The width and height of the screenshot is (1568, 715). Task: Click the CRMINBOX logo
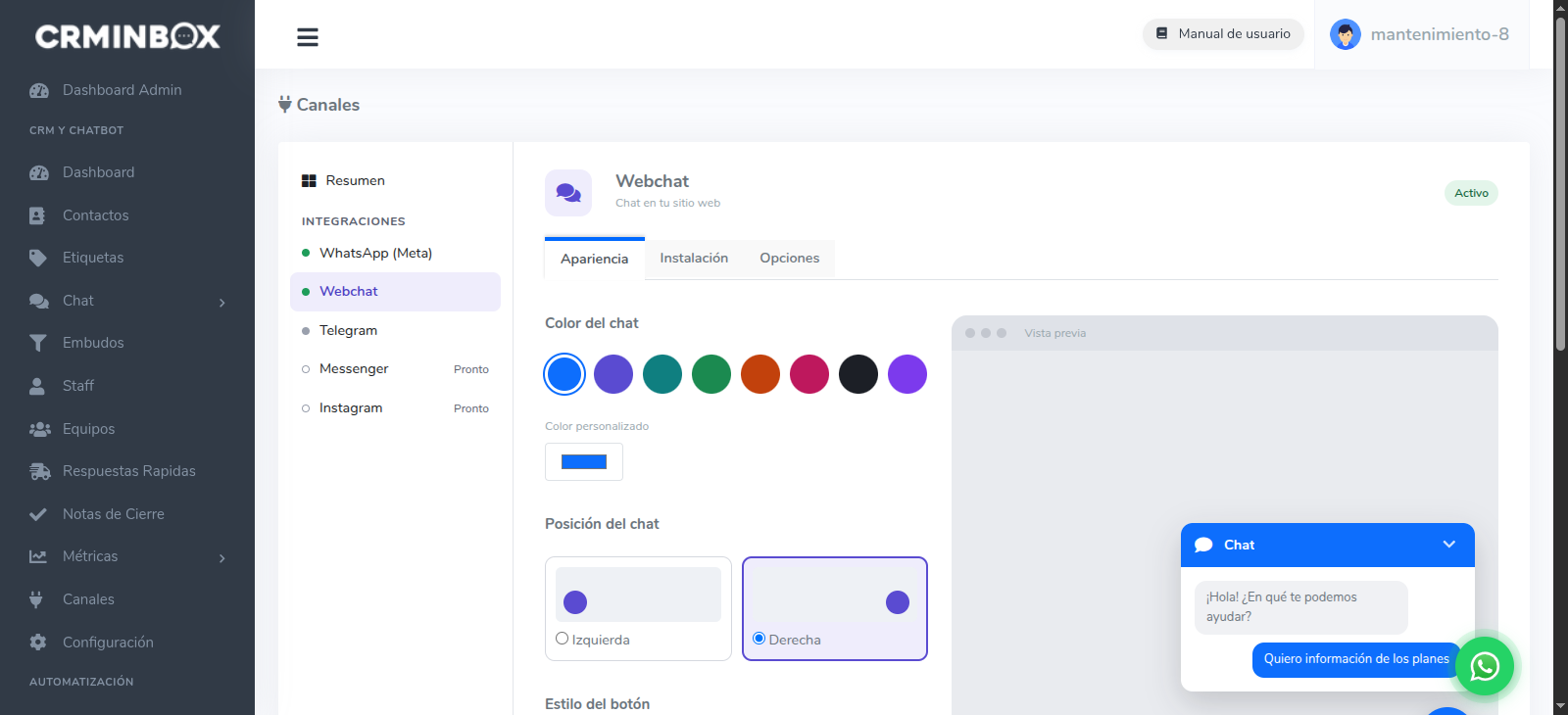(x=127, y=36)
